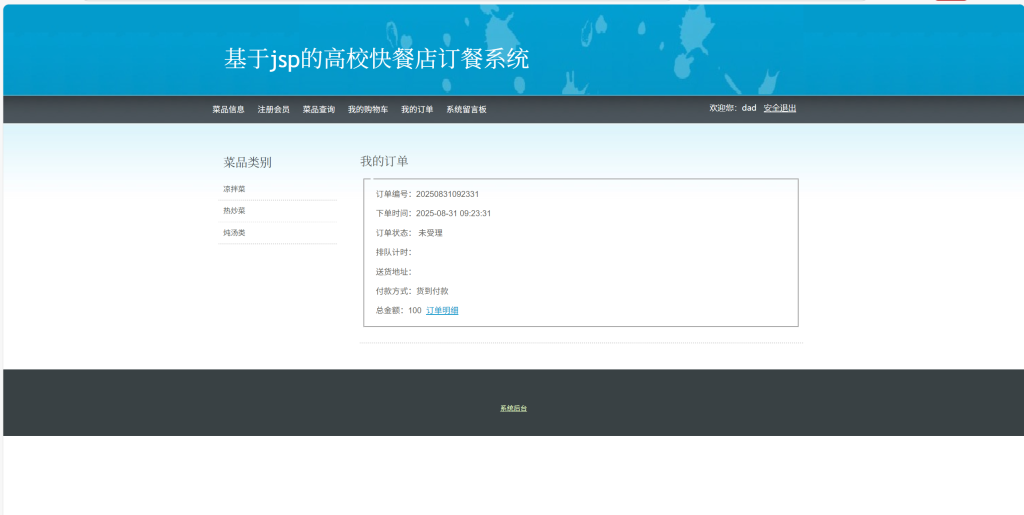Click the username dad in the welcome text

point(748,108)
